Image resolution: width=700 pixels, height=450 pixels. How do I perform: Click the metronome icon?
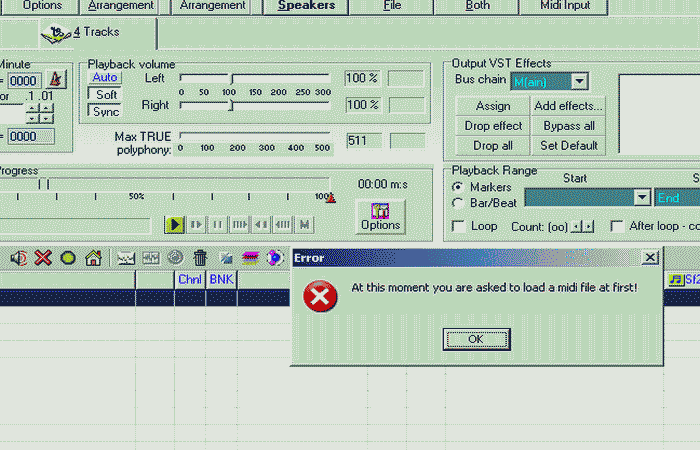(54, 80)
